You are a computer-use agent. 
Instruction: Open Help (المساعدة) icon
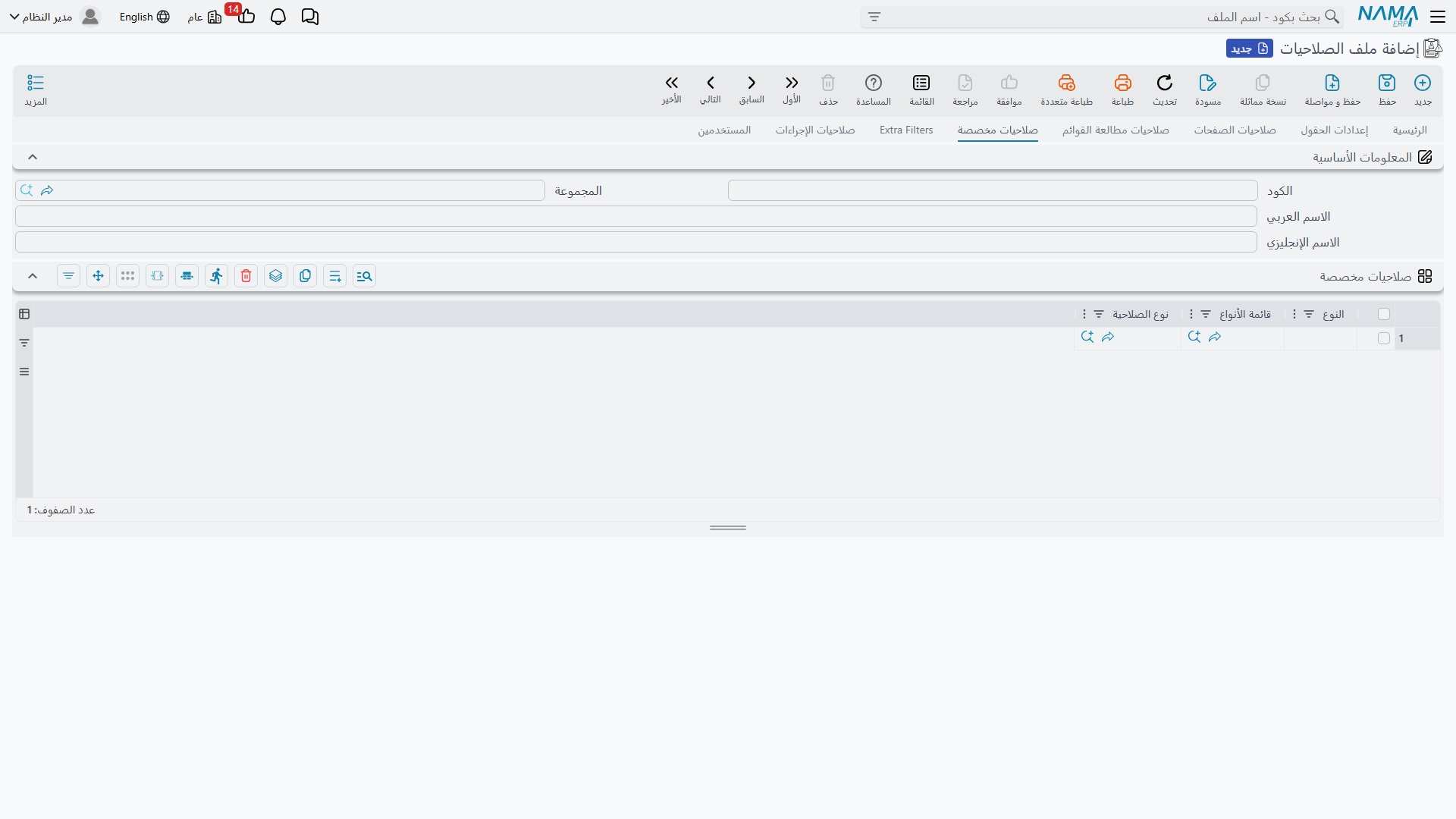pyautogui.click(x=874, y=89)
